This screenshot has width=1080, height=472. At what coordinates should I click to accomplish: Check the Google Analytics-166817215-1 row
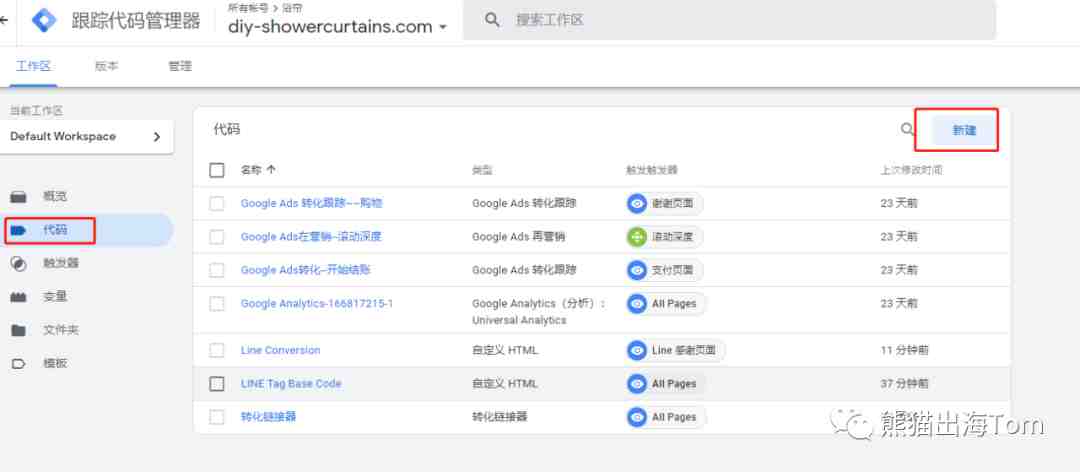click(217, 304)
